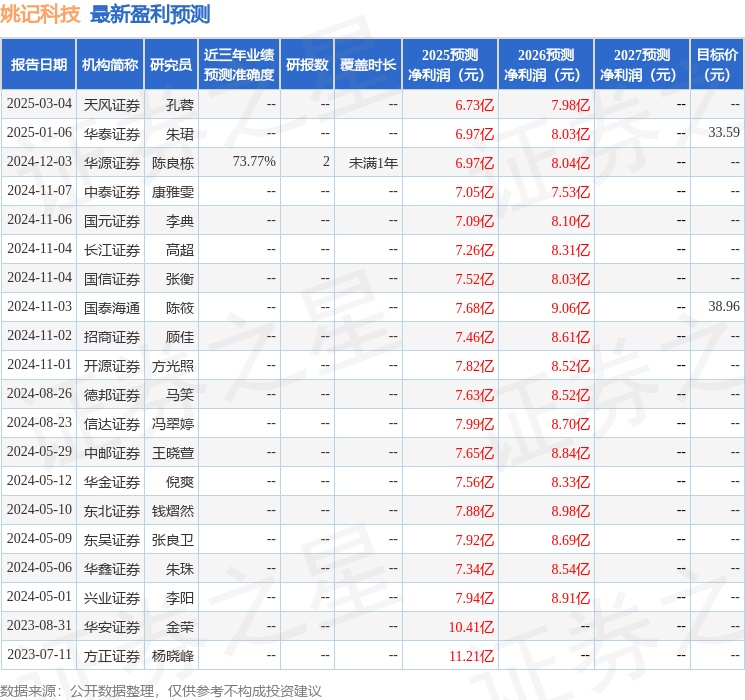Click the 9.06亿 forecast for 2026
The image size is (745, 700).
(x=570, y=307)
